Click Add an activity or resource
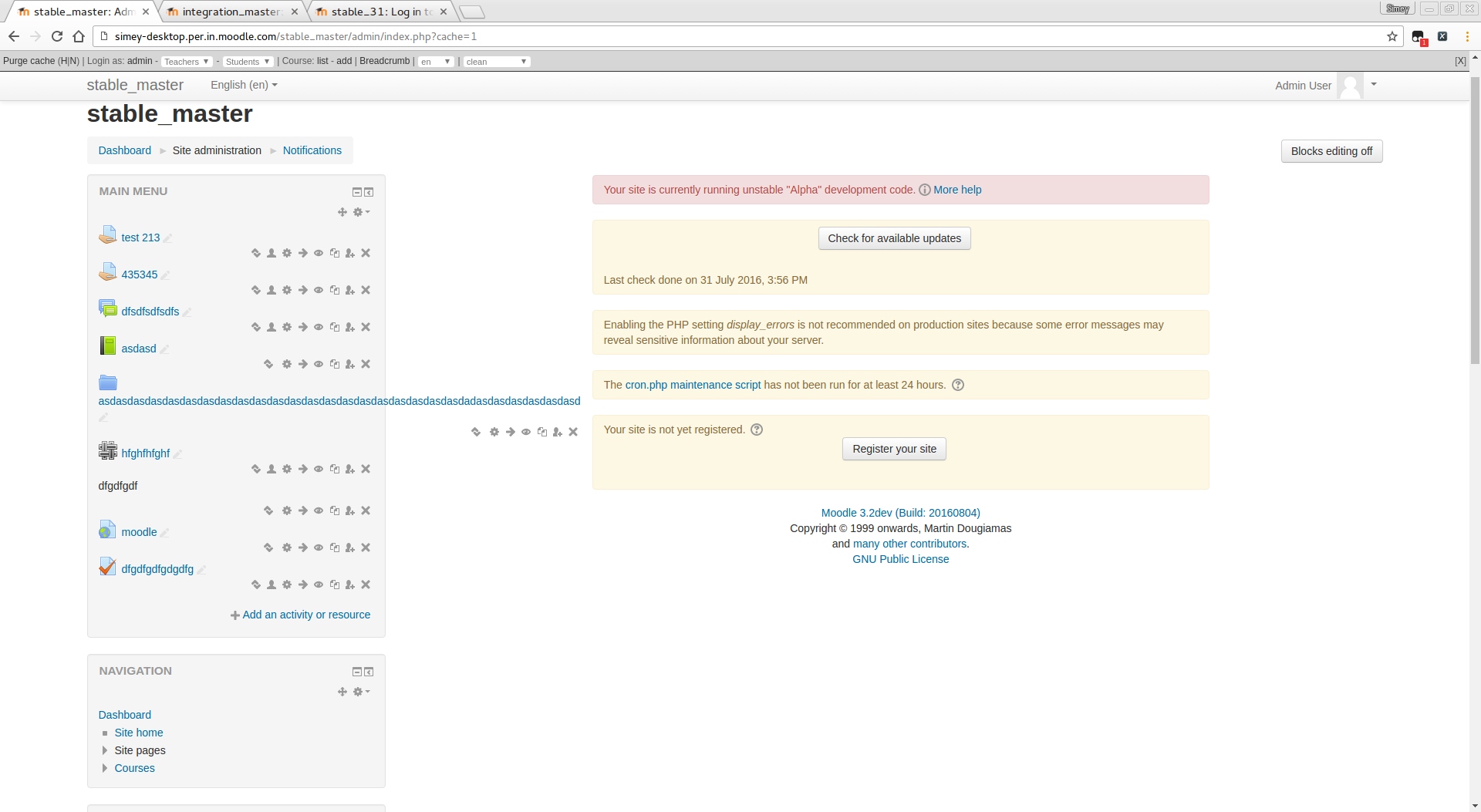The width and height of the screenshot is (1481, 812). pos(301,615)
